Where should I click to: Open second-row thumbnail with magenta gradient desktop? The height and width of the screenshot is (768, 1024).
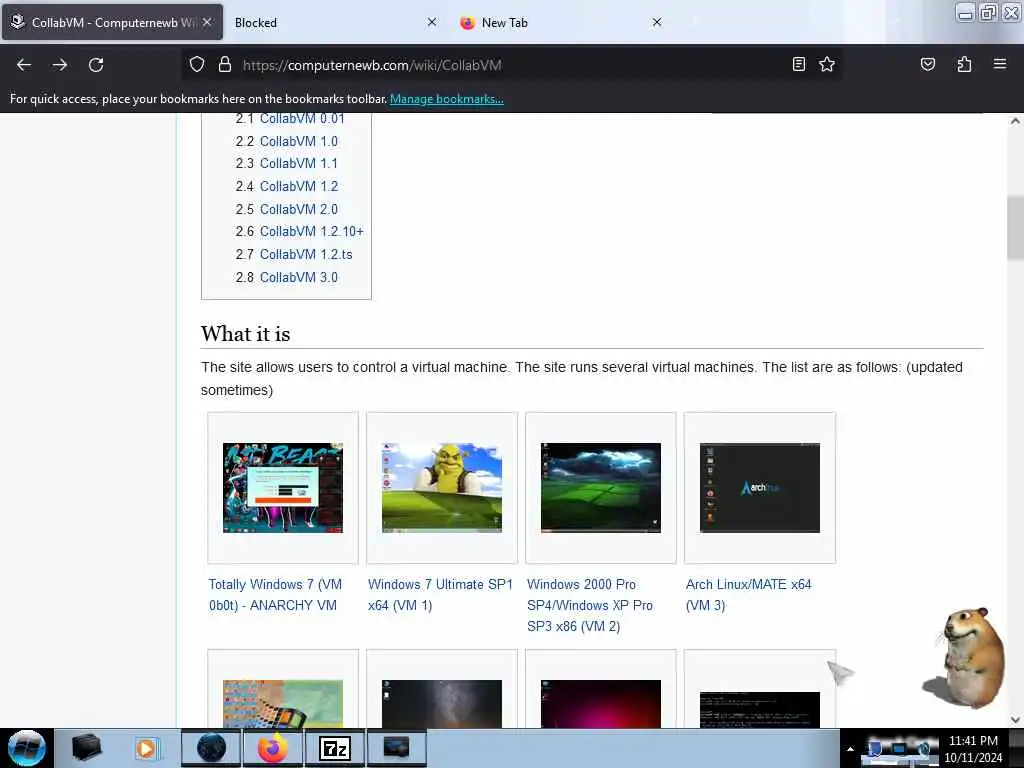pyautogui.click(x=601, y=704)
